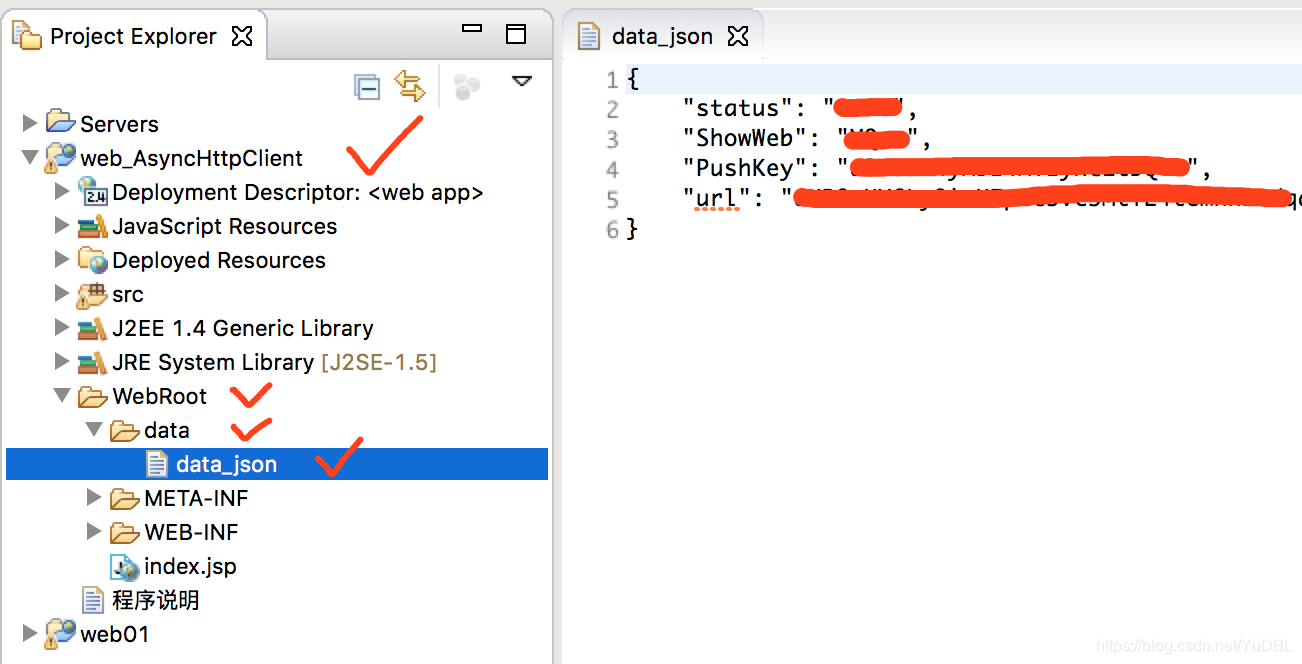The width and height of the screenshot is (1302, 664).
Task: Click the Project Explorer tab icon
Action: (x=27, y=37)
